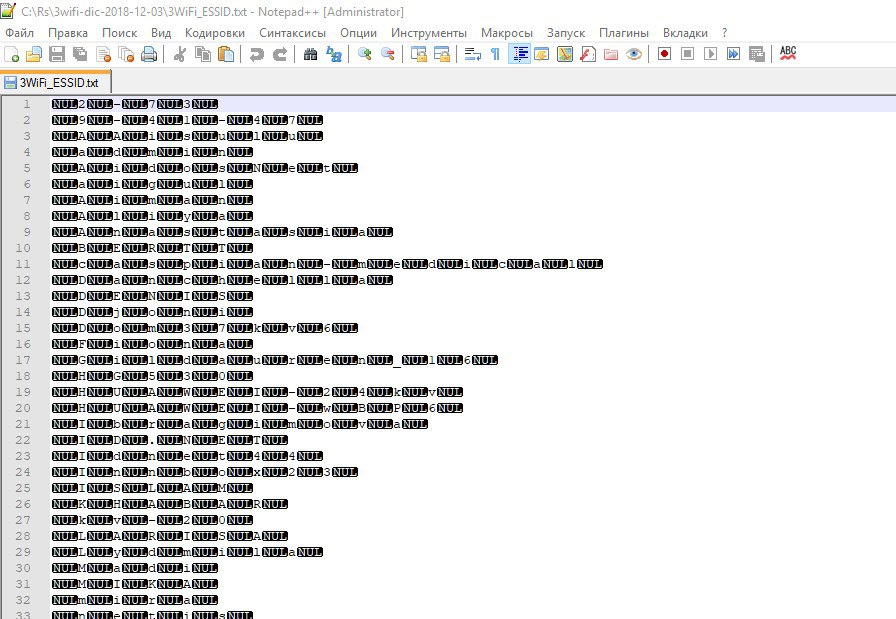Save the current file with floppy icon
The image size is (896, 619).
pos(57,54)
